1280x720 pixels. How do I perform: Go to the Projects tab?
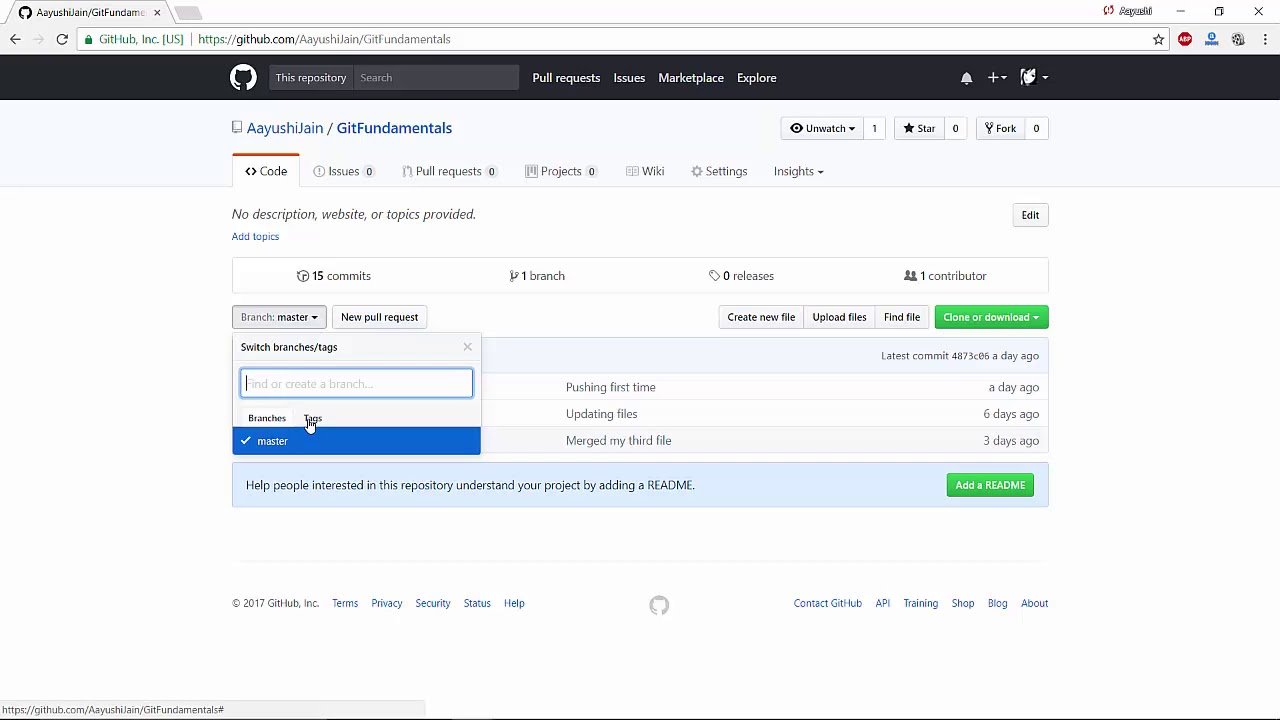coord(561,171)
